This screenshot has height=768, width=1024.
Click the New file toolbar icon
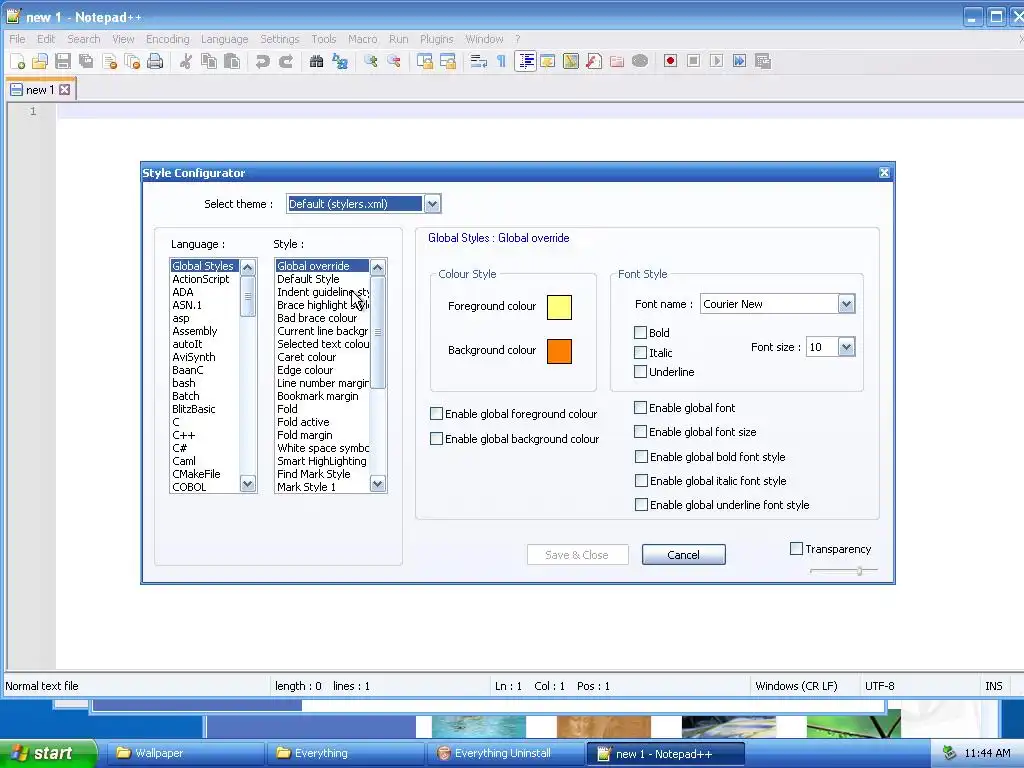[18, 61]
